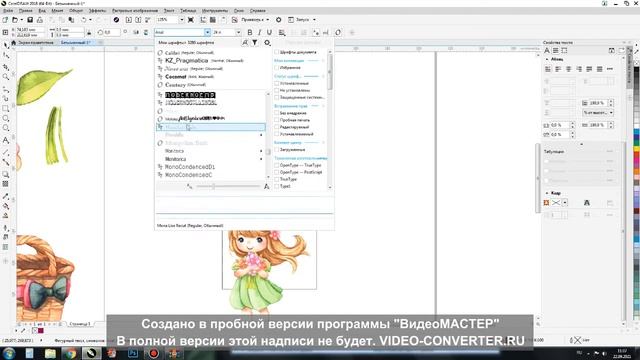Open font list settings gear
The width and height of the screenshot is (640, 360).
pos(267,42)
